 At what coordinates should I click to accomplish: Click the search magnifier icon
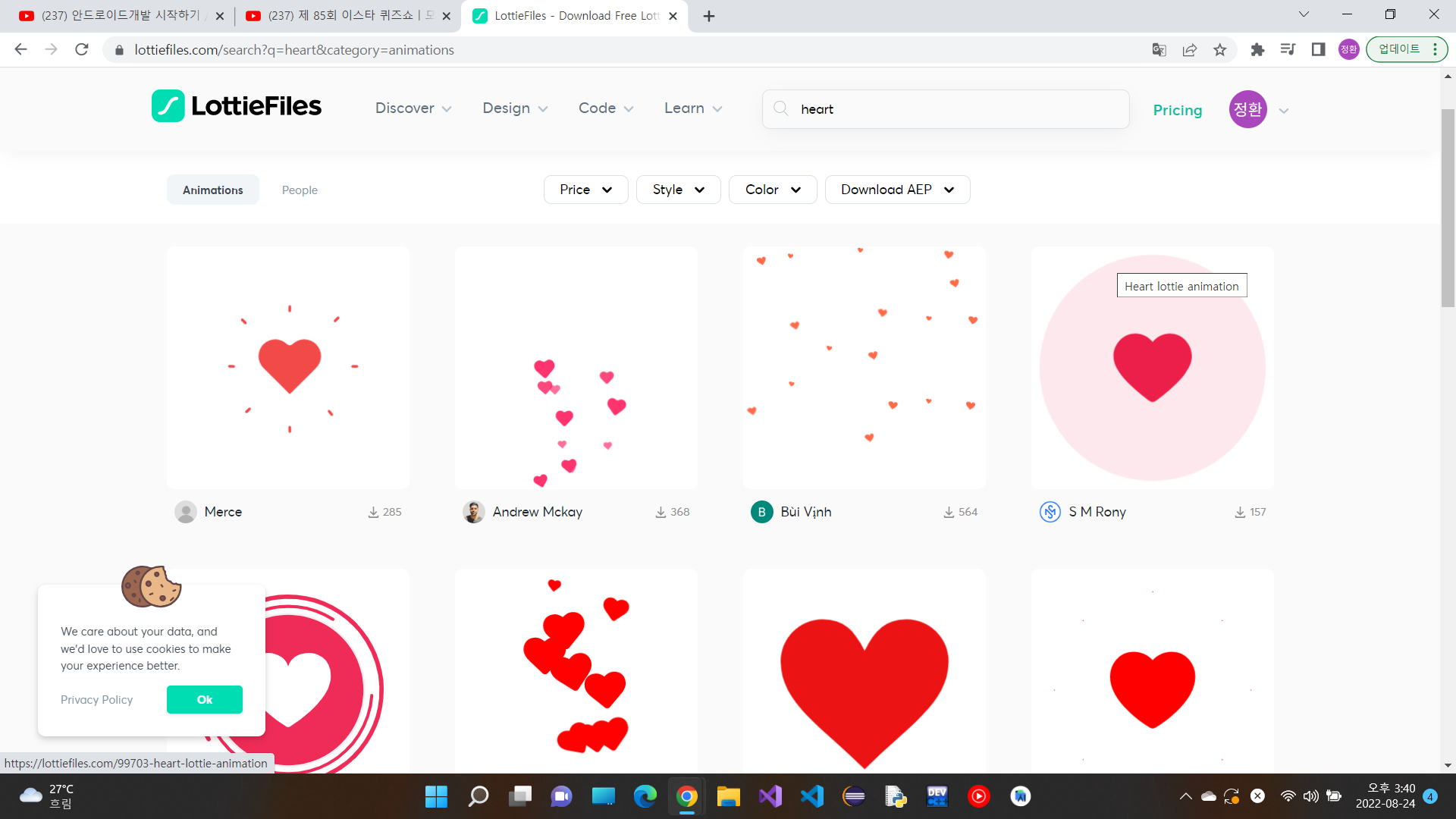780,108
